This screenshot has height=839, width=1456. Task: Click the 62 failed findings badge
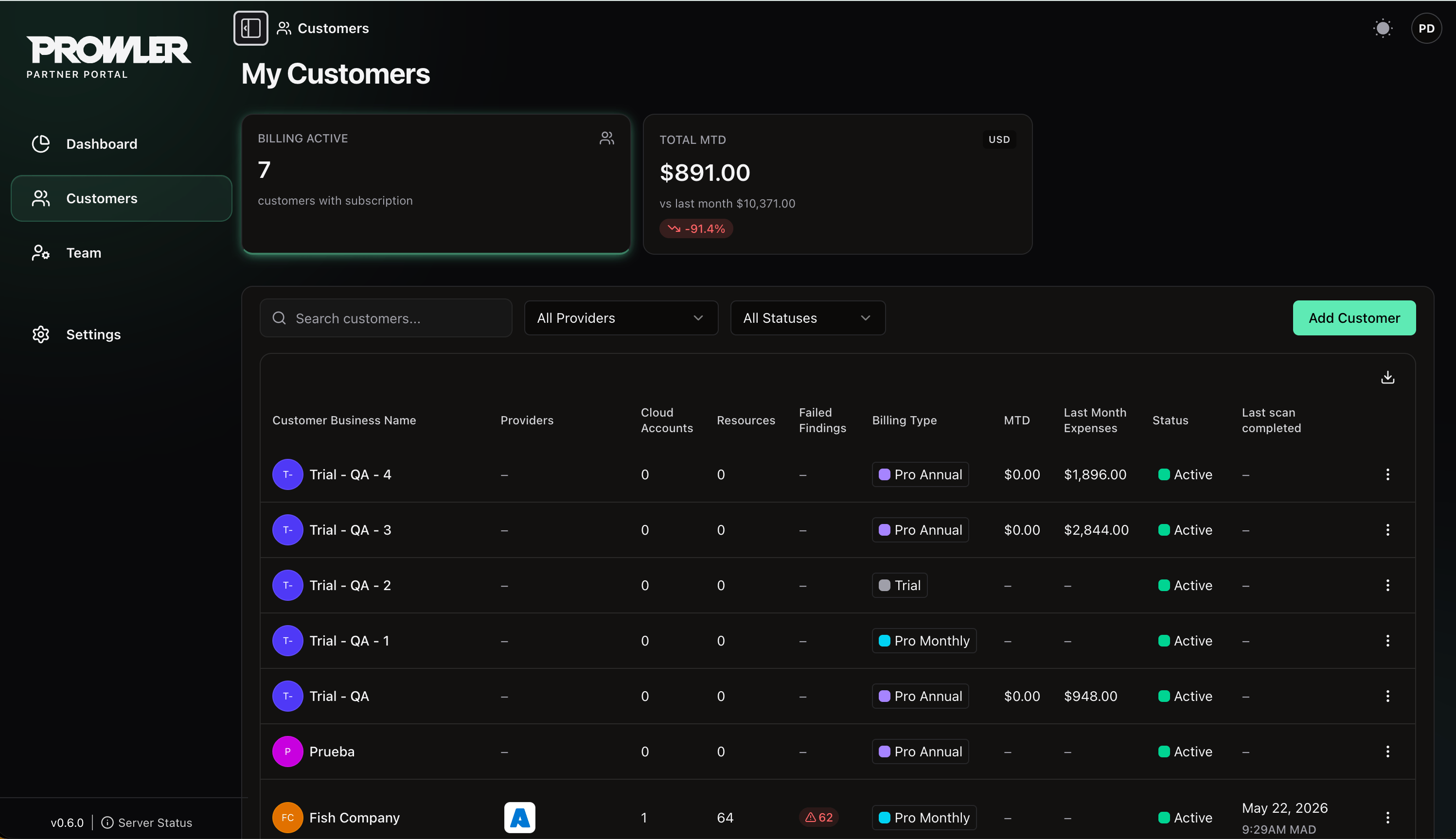pos(818,818)
